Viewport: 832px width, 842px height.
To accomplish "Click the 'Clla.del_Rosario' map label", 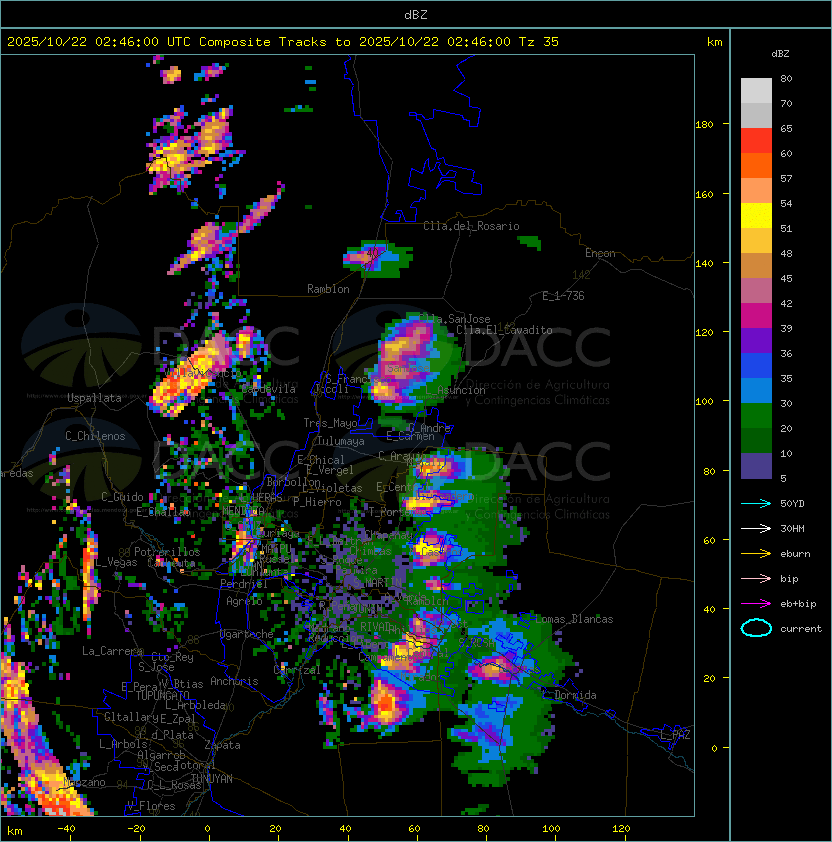I will pyautogui.click(x=471, y=226).
